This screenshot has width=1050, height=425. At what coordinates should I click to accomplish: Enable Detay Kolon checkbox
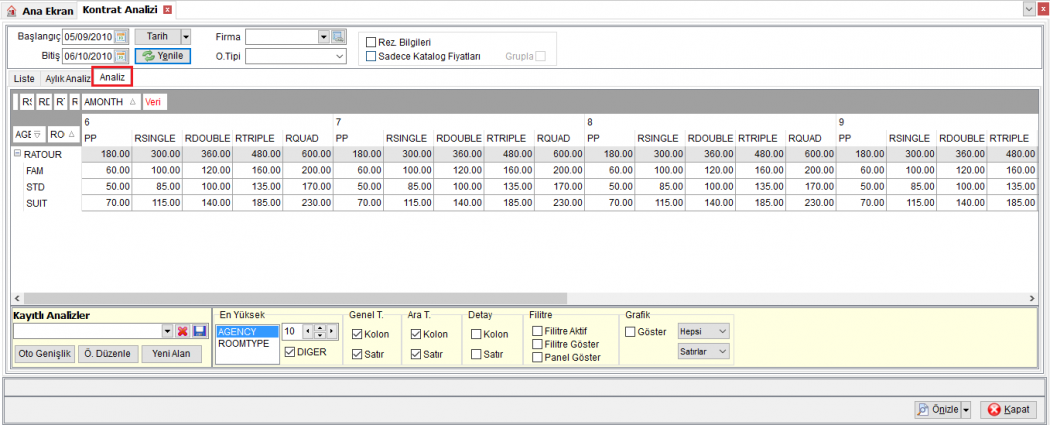pos(476,334)
